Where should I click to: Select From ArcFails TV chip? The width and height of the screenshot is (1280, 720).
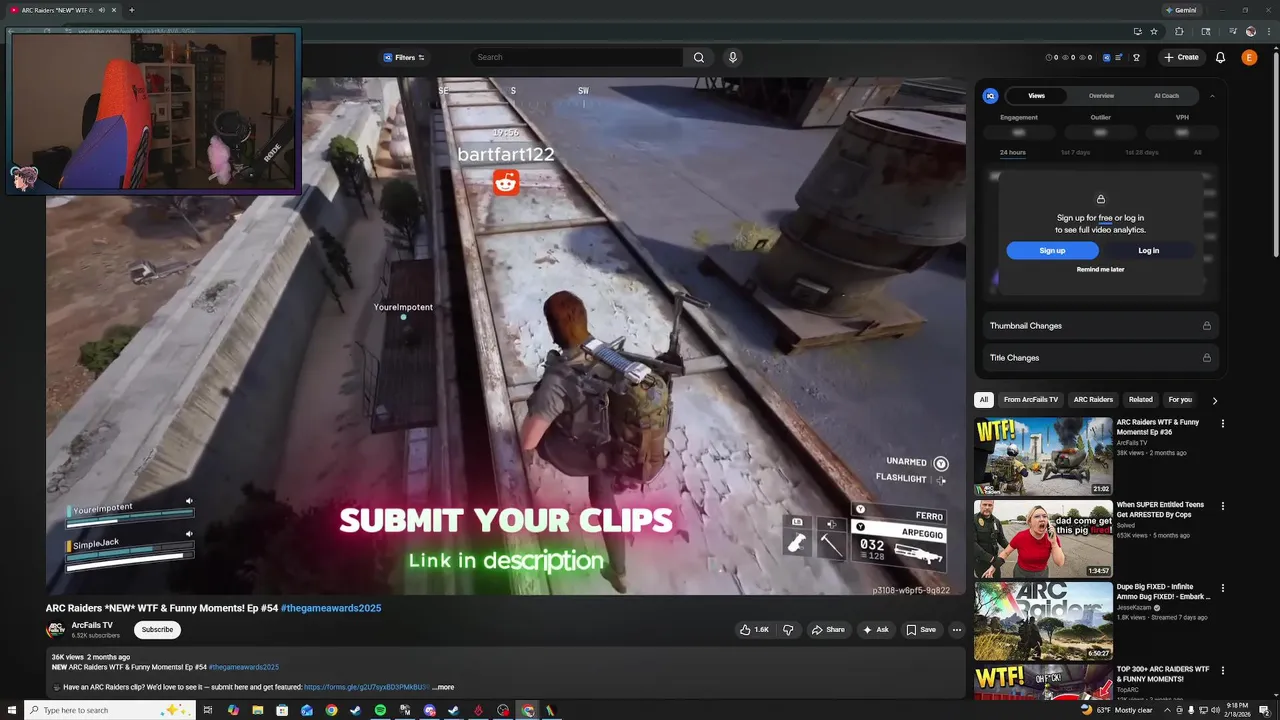(1030, 400)
